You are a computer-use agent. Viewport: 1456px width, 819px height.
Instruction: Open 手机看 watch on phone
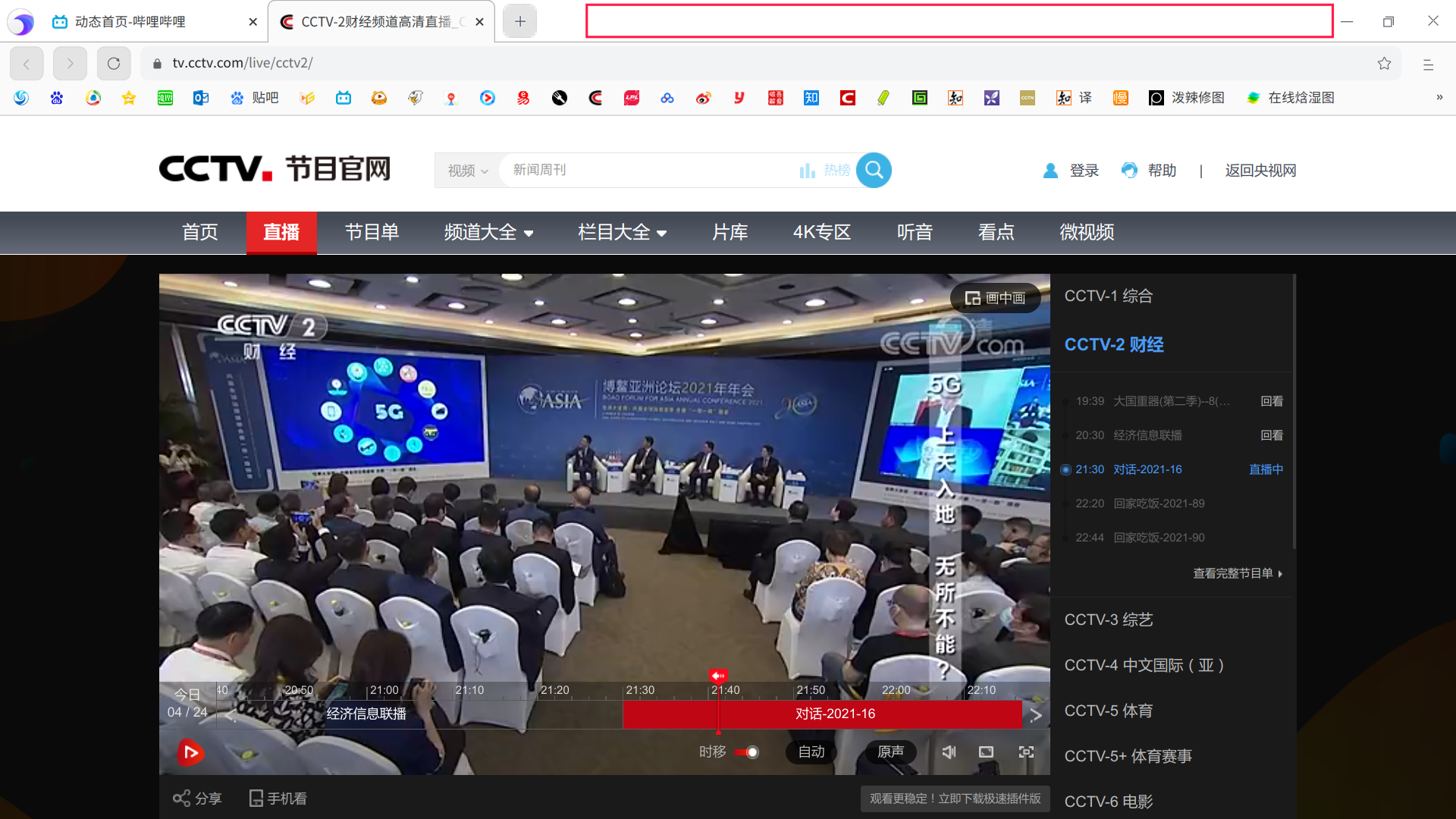[x=278, y=798]
